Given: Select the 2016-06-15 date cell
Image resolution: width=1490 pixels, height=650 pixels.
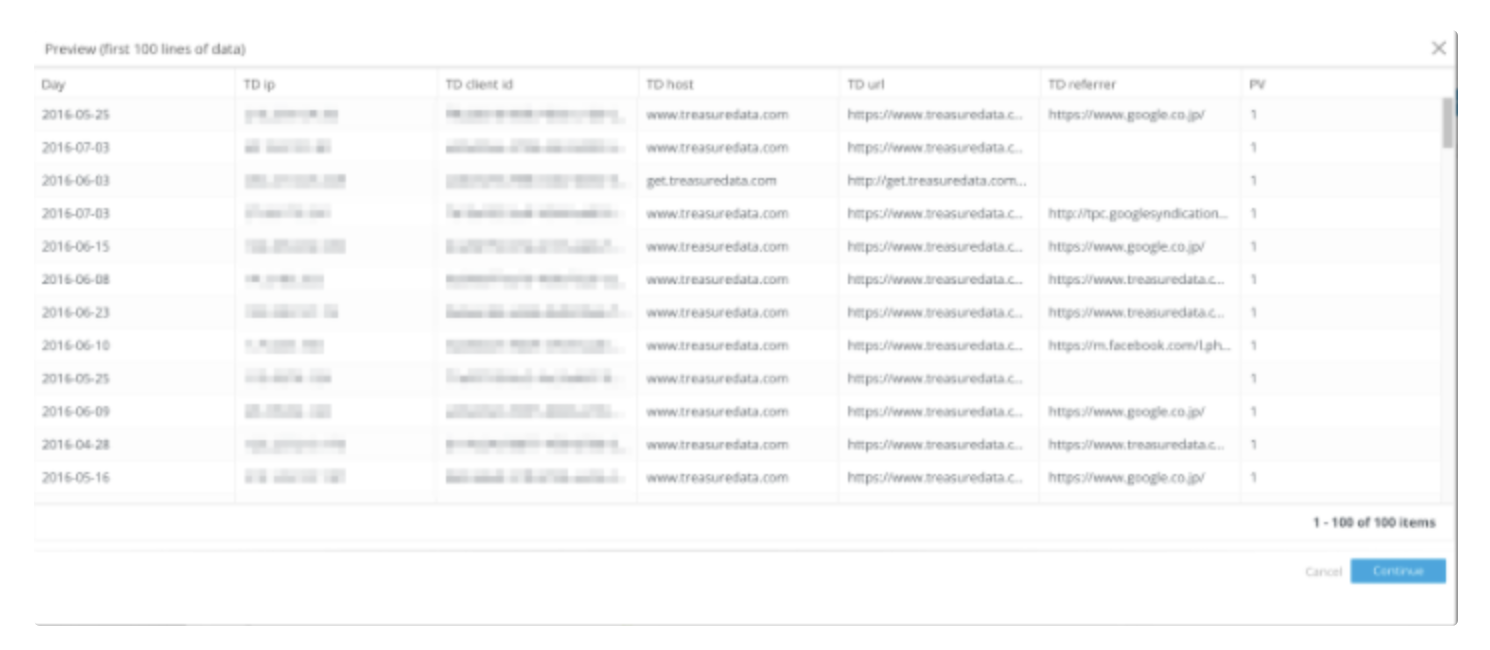Looking at the screenshot, I should tap(76, 247).
